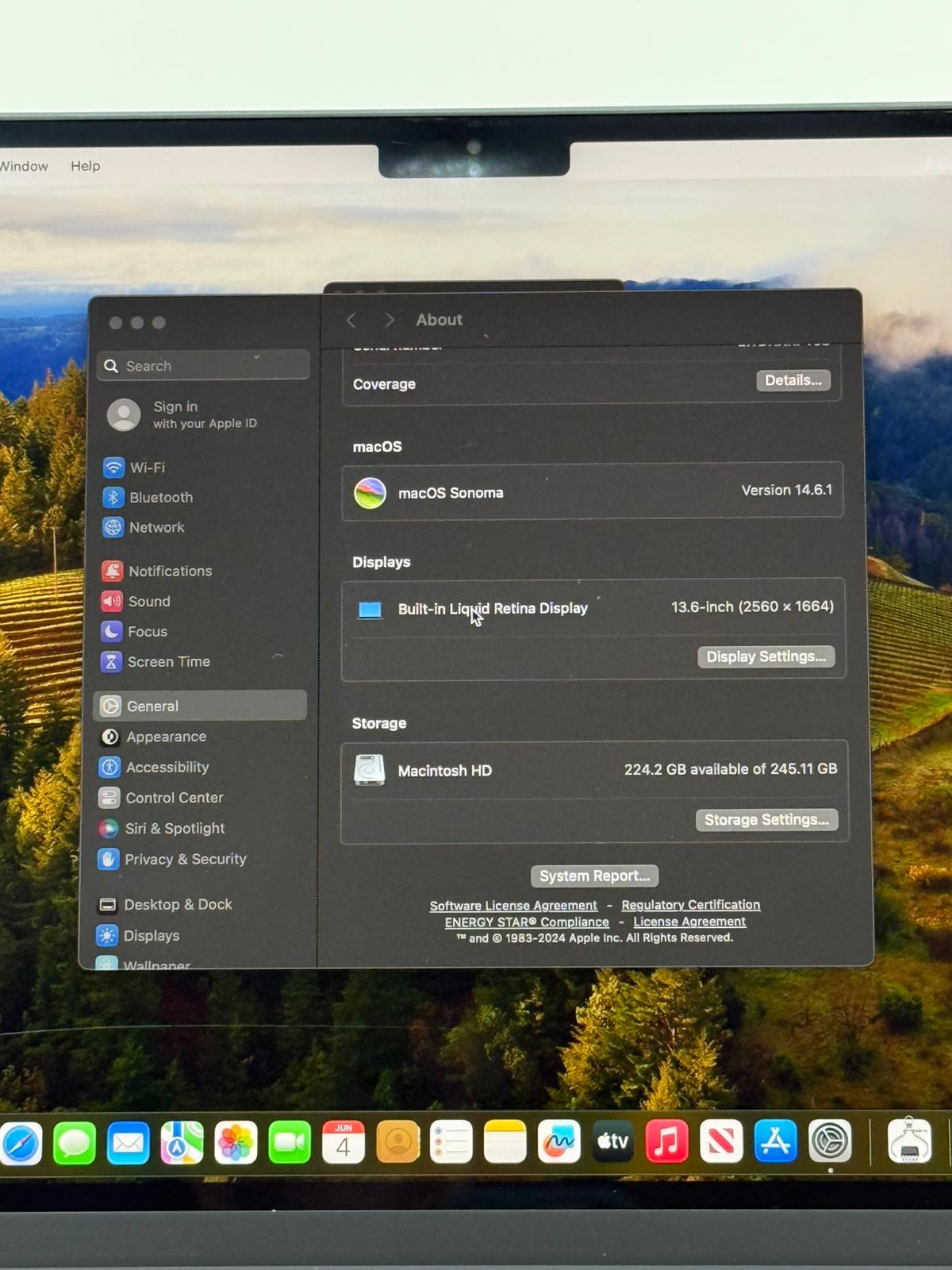The width and height of the screenshot is (952, 1270).
Task: Open Privacy & Security settings
Action: click(172, 859)
